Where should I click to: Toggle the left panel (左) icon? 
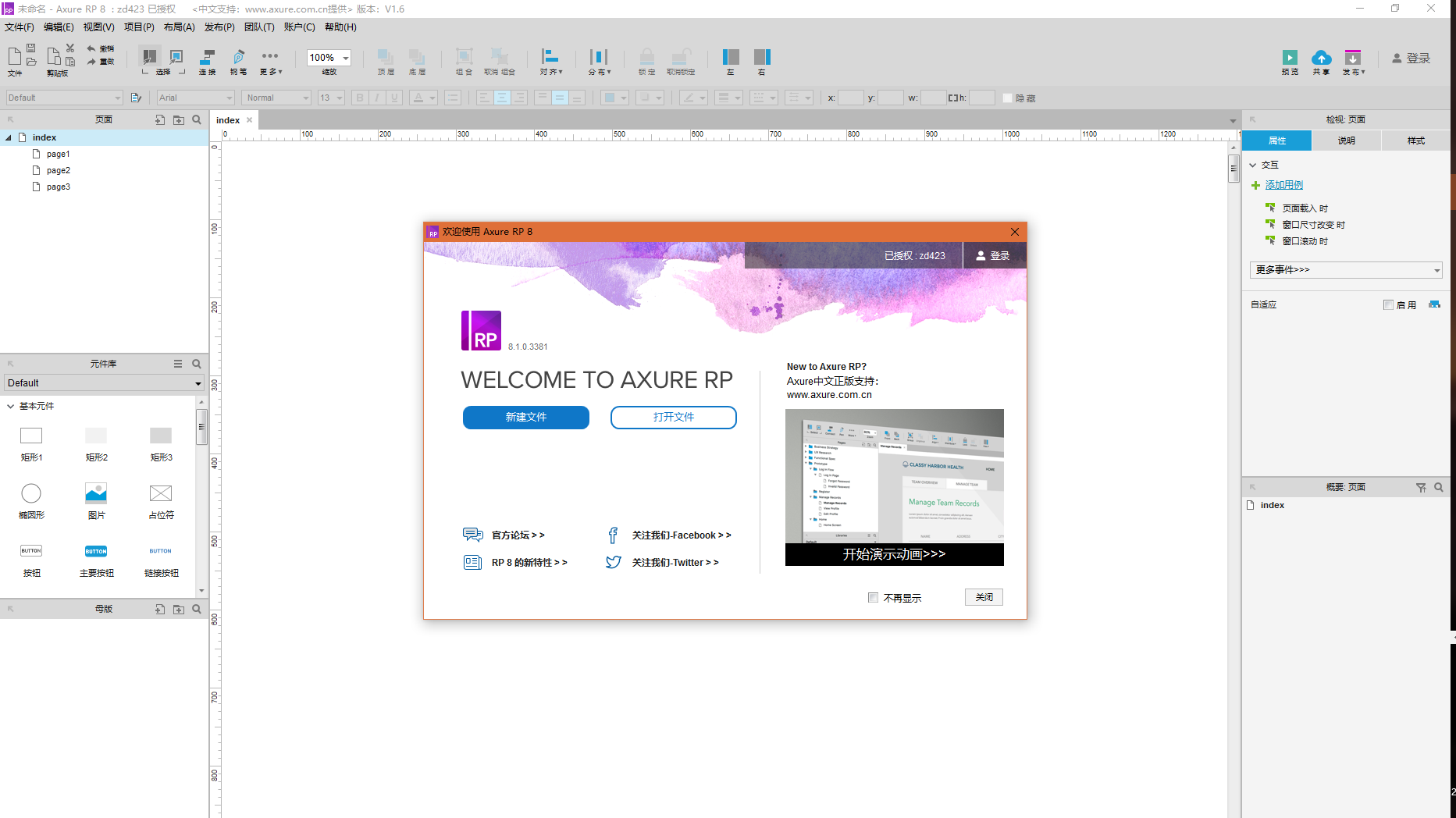pyautogui.click(x=731, y=57)
